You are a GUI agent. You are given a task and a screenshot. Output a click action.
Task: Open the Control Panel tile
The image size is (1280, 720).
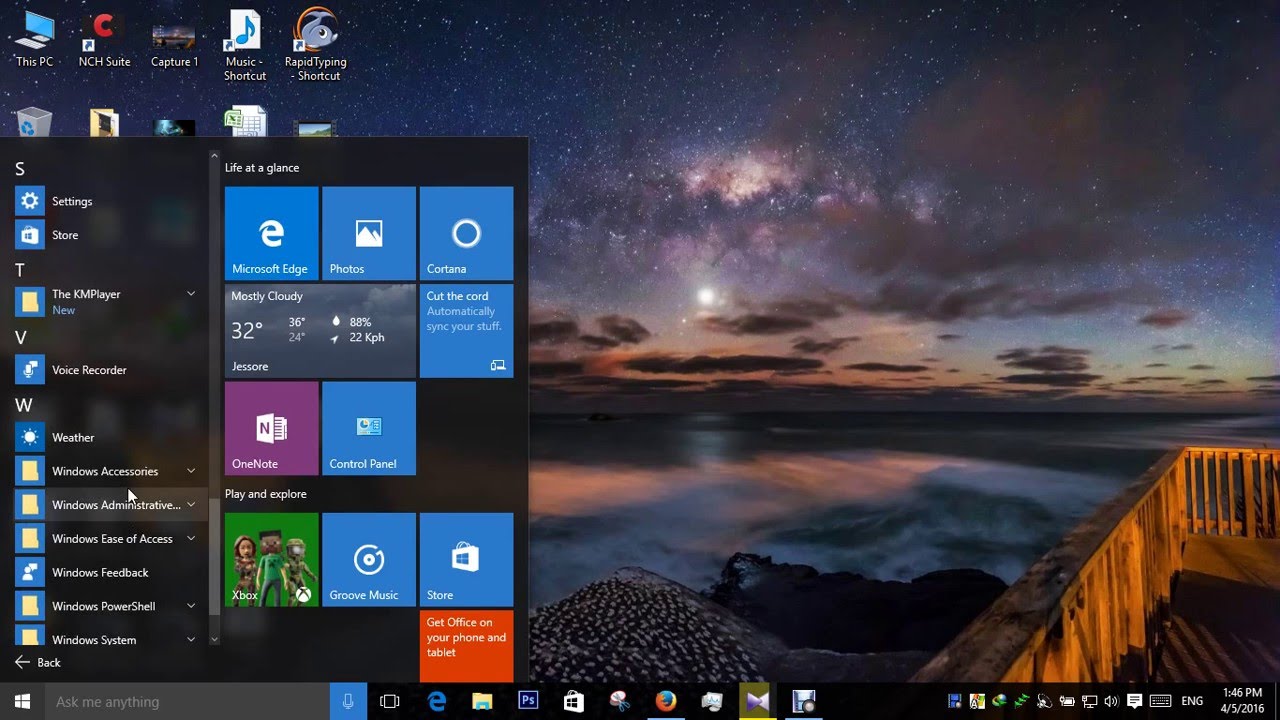pos(369,428)
